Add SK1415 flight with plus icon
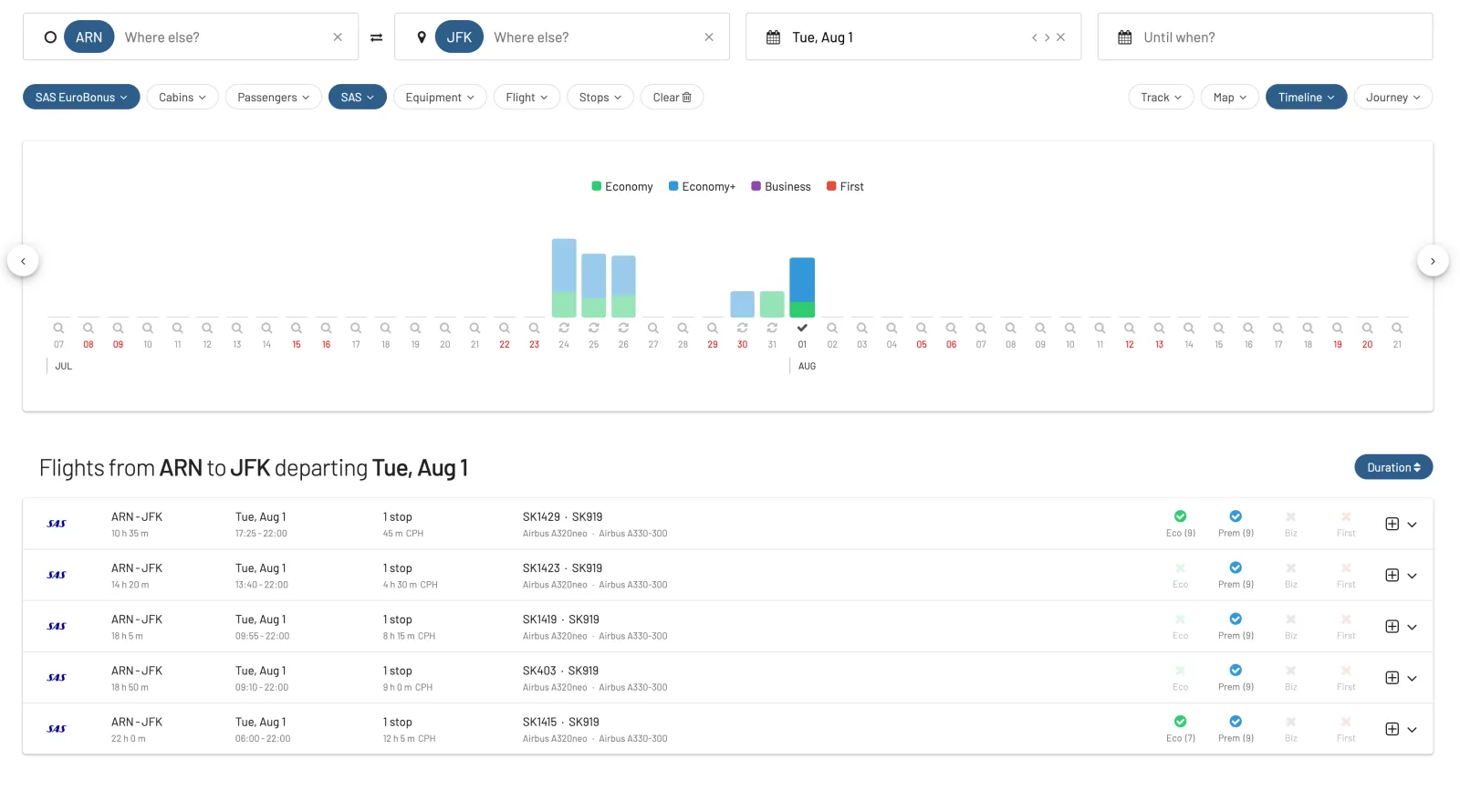Image resolution: width=1460 pixels, height=812 pixels. [x=1392, y=728]
